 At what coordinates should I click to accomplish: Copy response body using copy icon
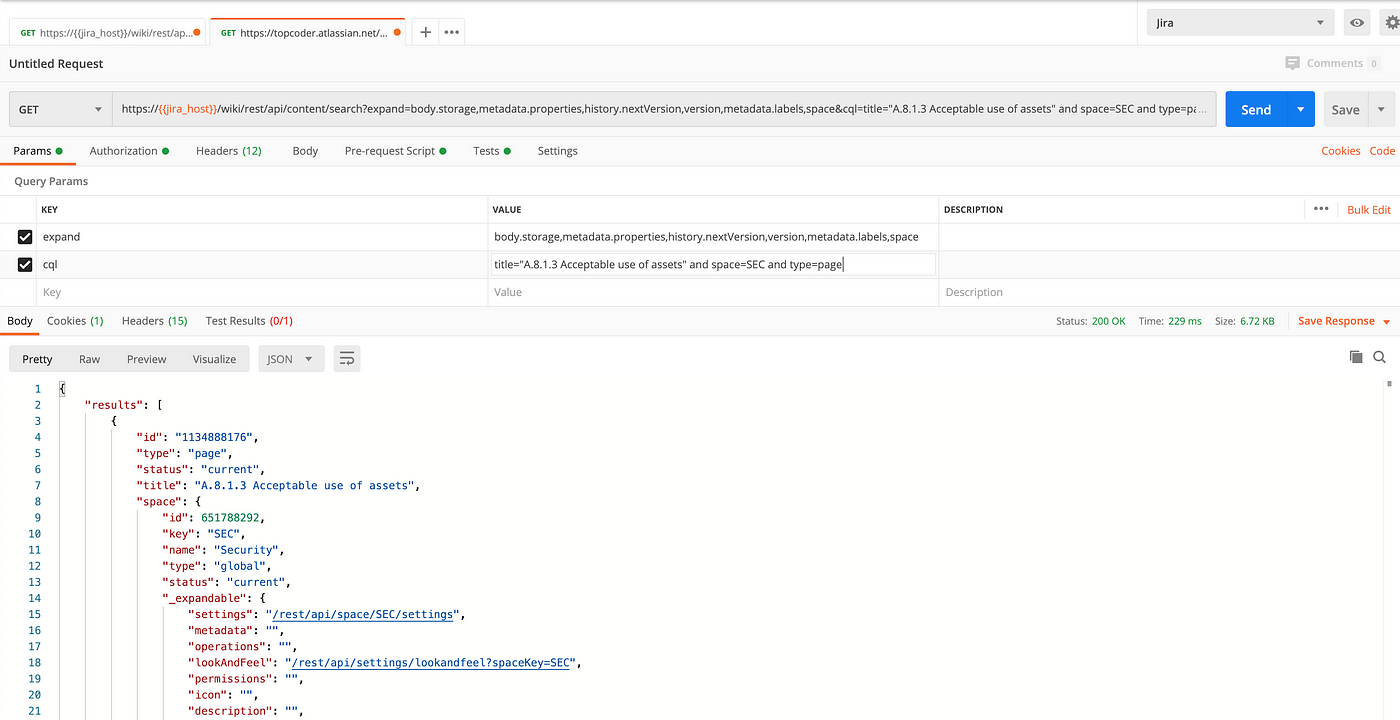(x=1356, y=357)
